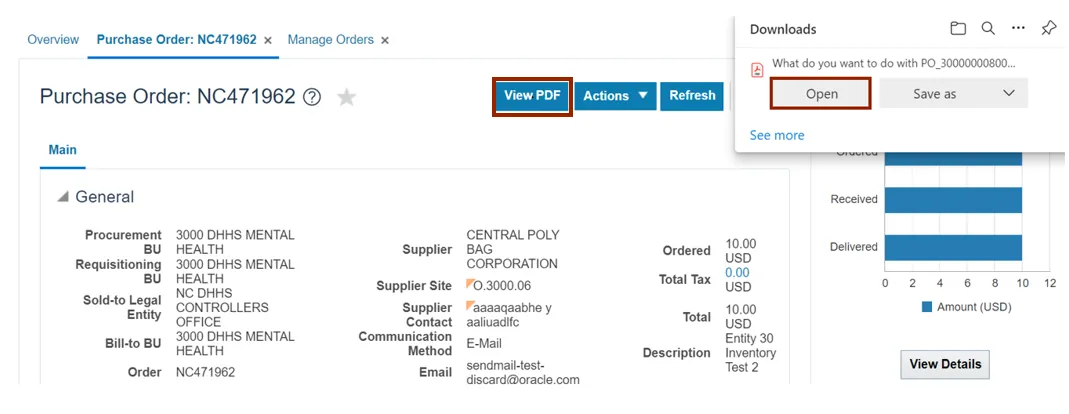Close the Purchase Order NC471962 tab
This screenshot has height=414, width=1069.
(267, 41)
